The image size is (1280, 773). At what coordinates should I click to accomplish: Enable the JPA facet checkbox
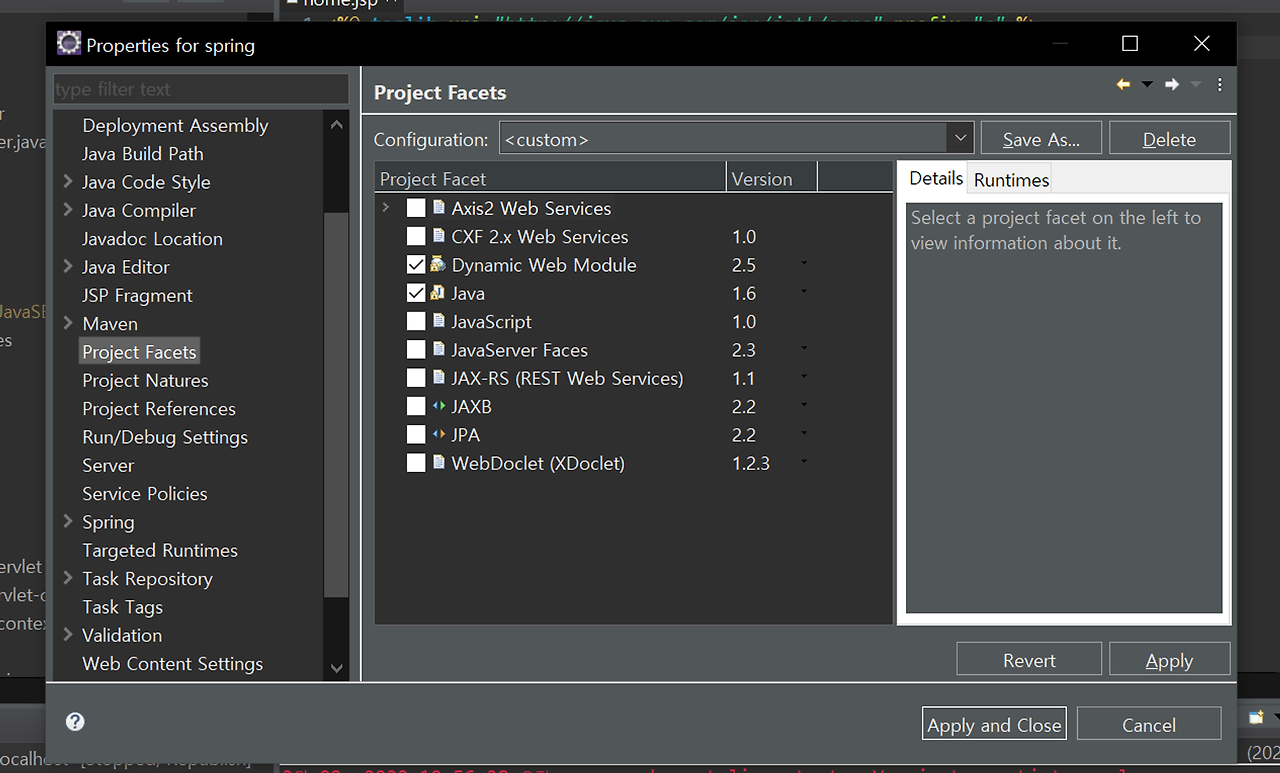pos(416,435)
